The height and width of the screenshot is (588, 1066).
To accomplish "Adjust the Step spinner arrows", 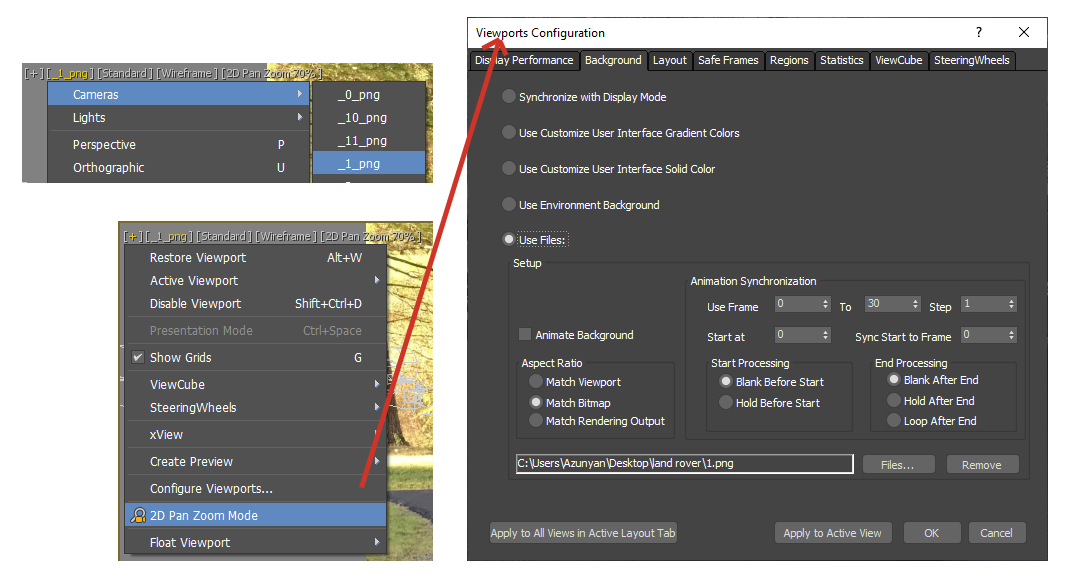I will click(1012, 304).
